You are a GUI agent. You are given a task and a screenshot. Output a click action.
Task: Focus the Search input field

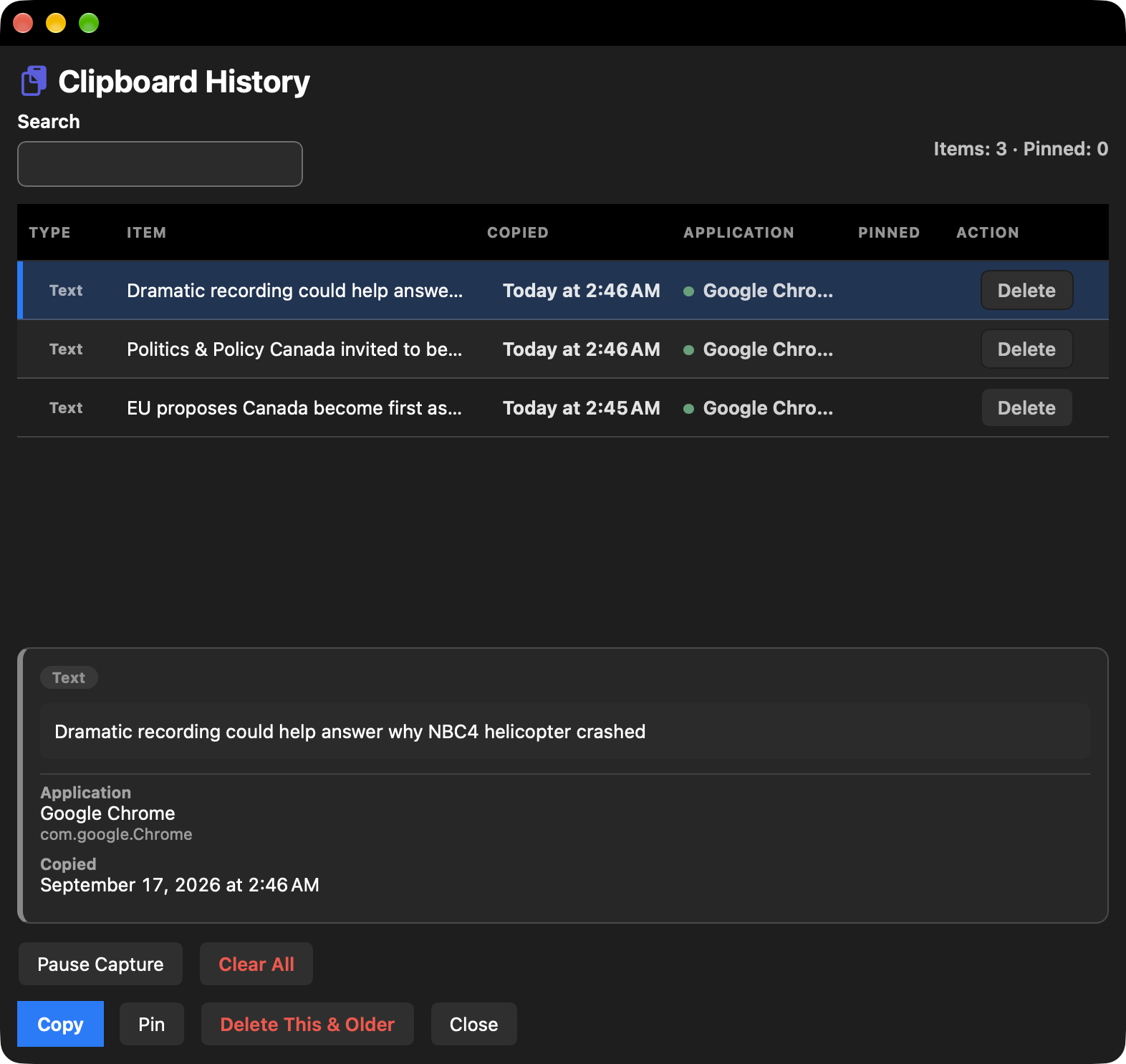[x=160, y=164]
